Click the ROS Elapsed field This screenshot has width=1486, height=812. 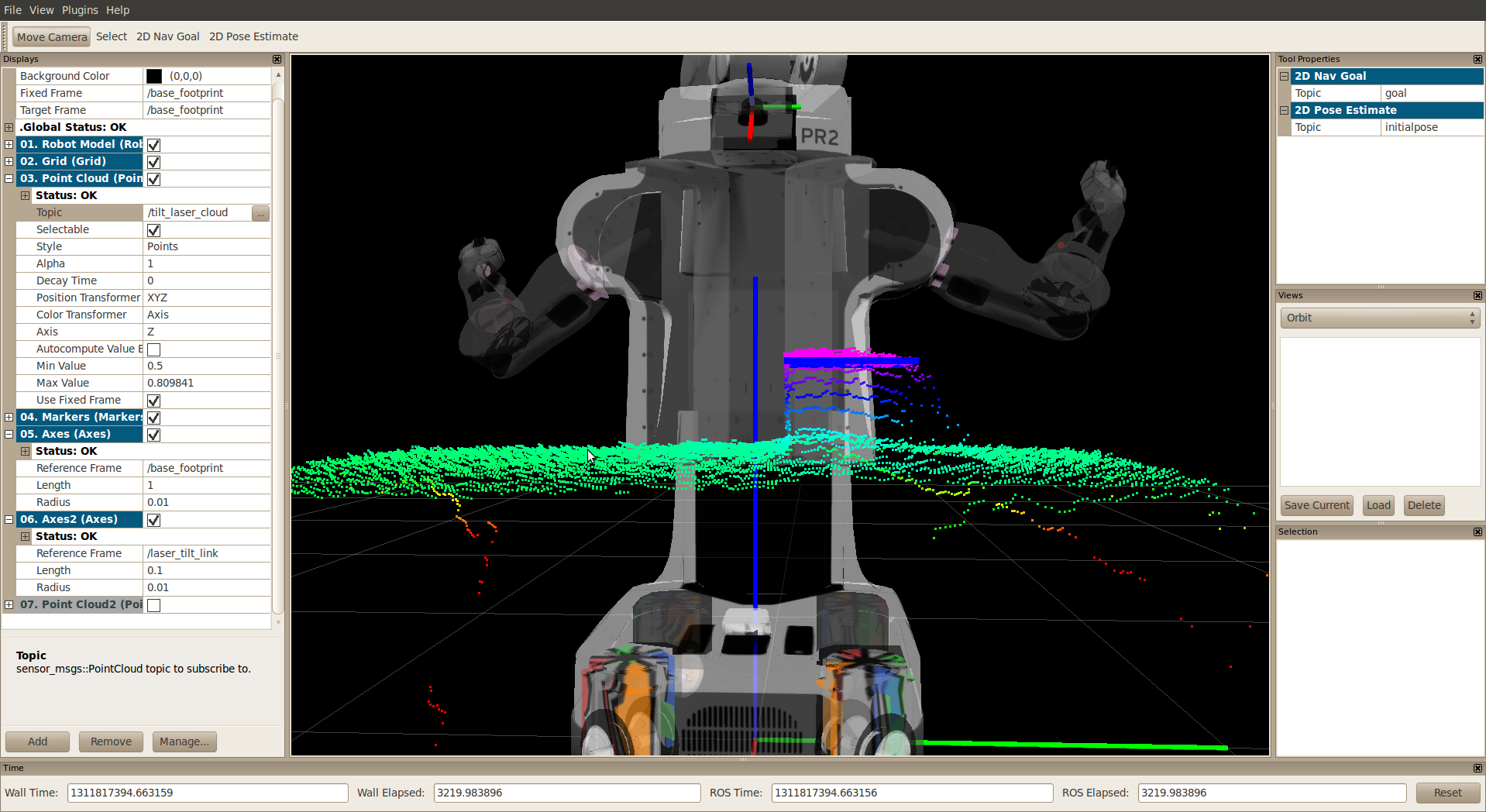pyautogui.click(x=1271, y=793)
